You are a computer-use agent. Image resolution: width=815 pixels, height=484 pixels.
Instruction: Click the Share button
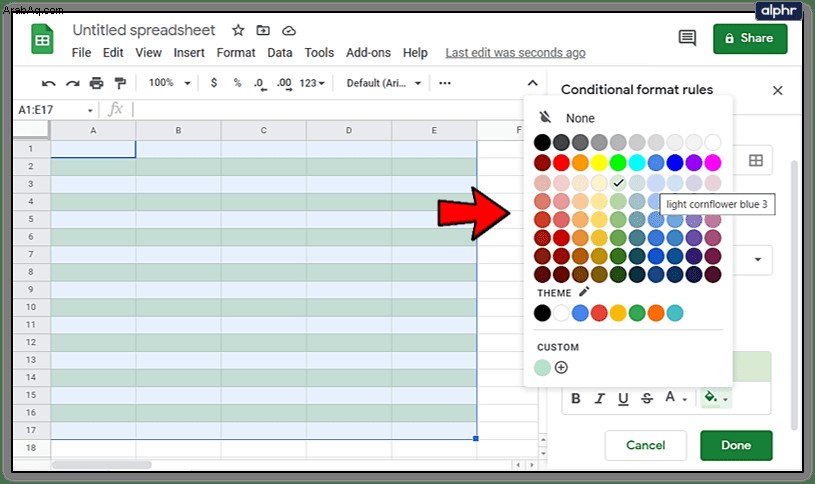[750, 38]
